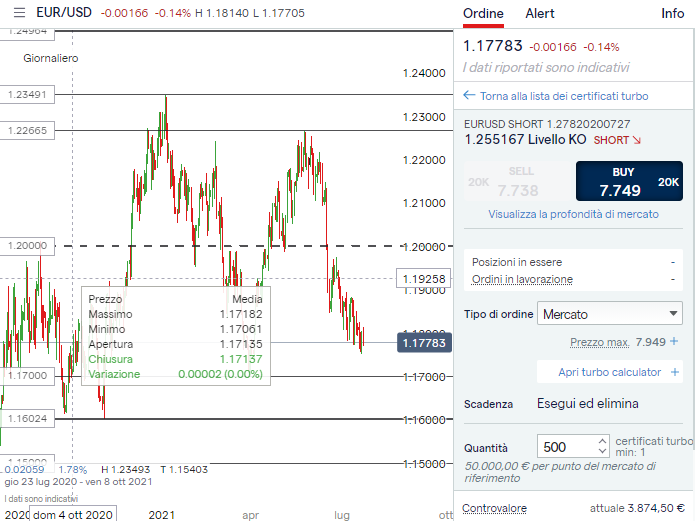Click the back arrow to certificates list
Viewport: 695px width, 521px height.
[x=468, y=96]
